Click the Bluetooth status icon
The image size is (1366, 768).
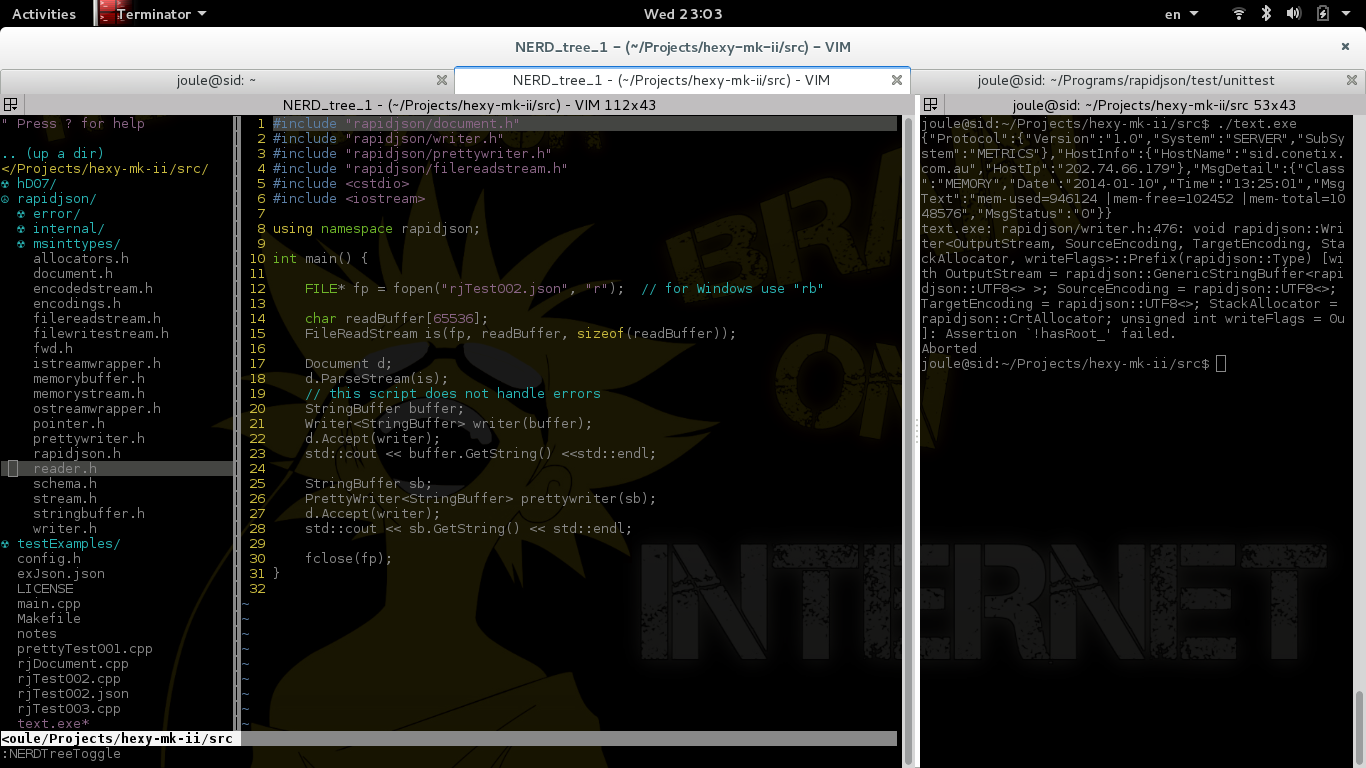tap(1266, 14)
